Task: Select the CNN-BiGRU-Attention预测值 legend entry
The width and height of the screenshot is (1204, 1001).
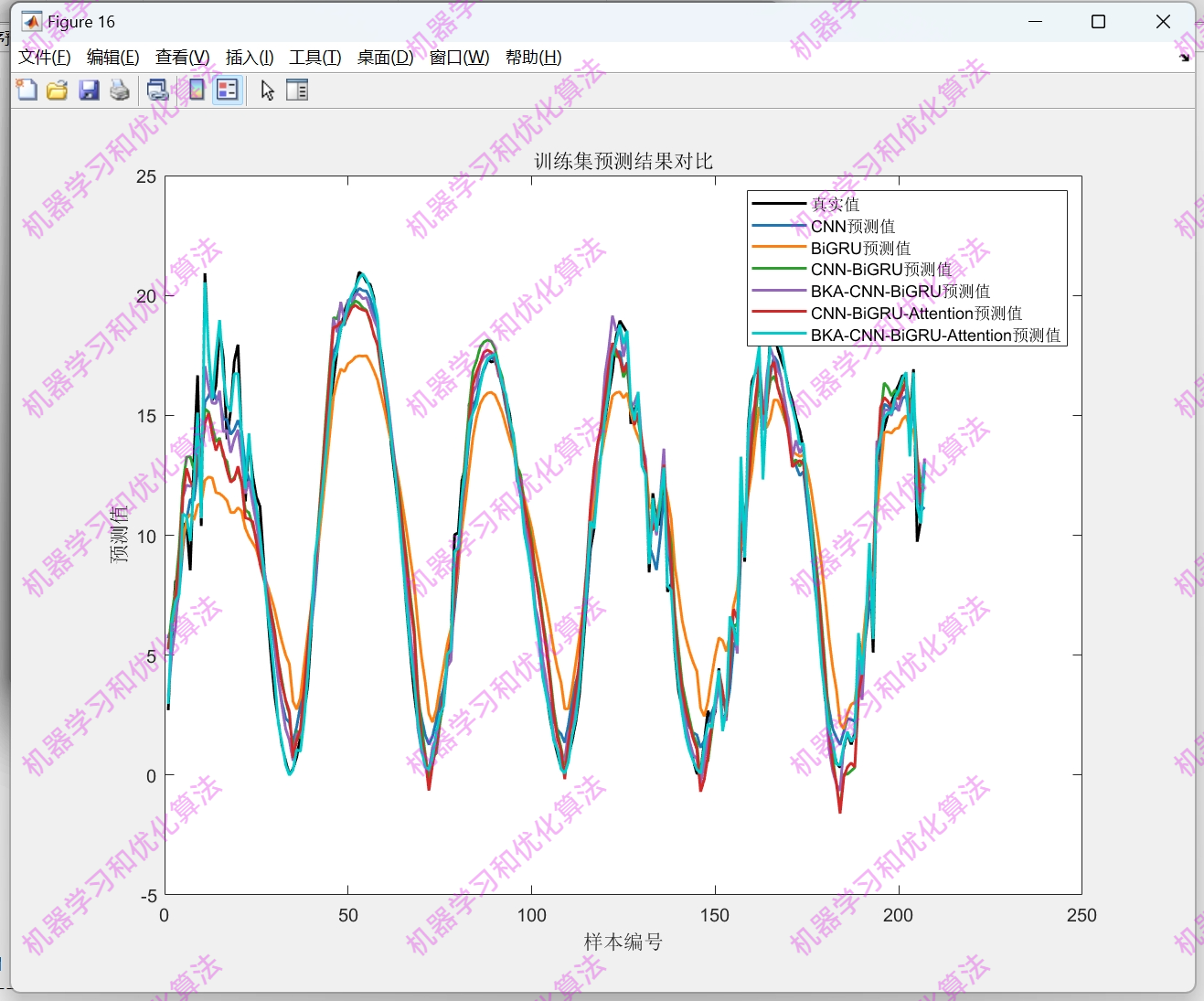Action: click(x=916, y=314)
